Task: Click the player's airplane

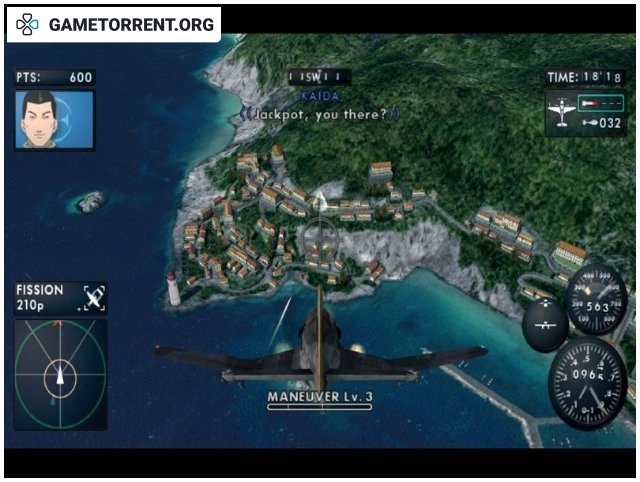Action: pyautogui.click(x=320, y=347)
